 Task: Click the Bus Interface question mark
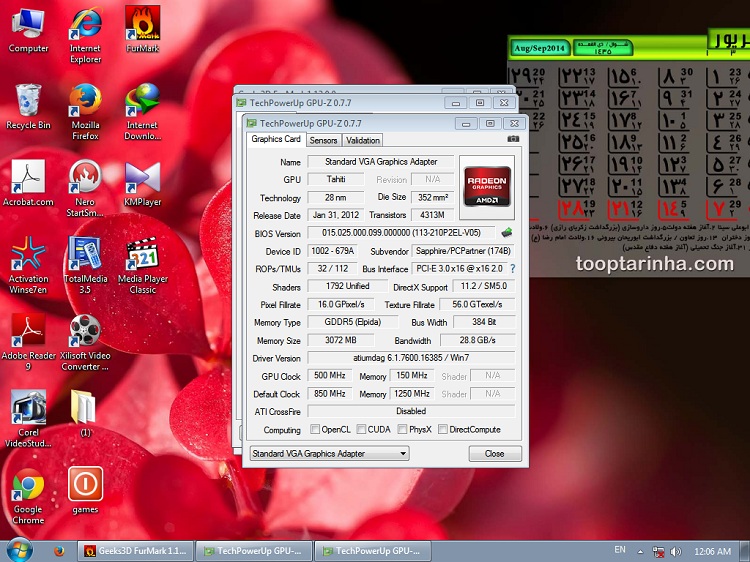click(x=513, y=269)
